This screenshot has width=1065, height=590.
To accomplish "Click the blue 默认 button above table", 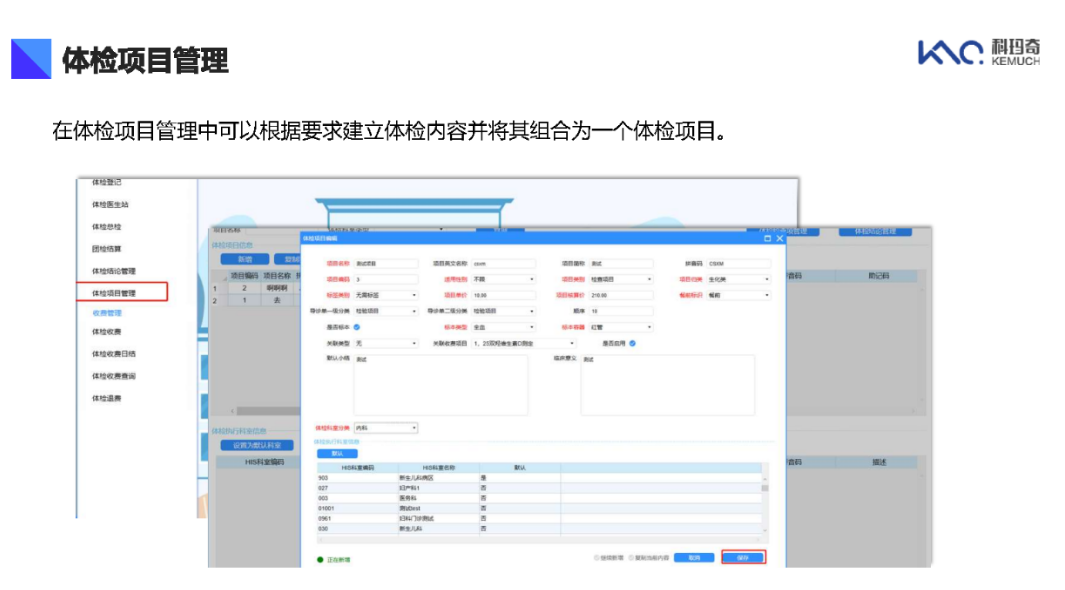I will (x=336, y=453).
